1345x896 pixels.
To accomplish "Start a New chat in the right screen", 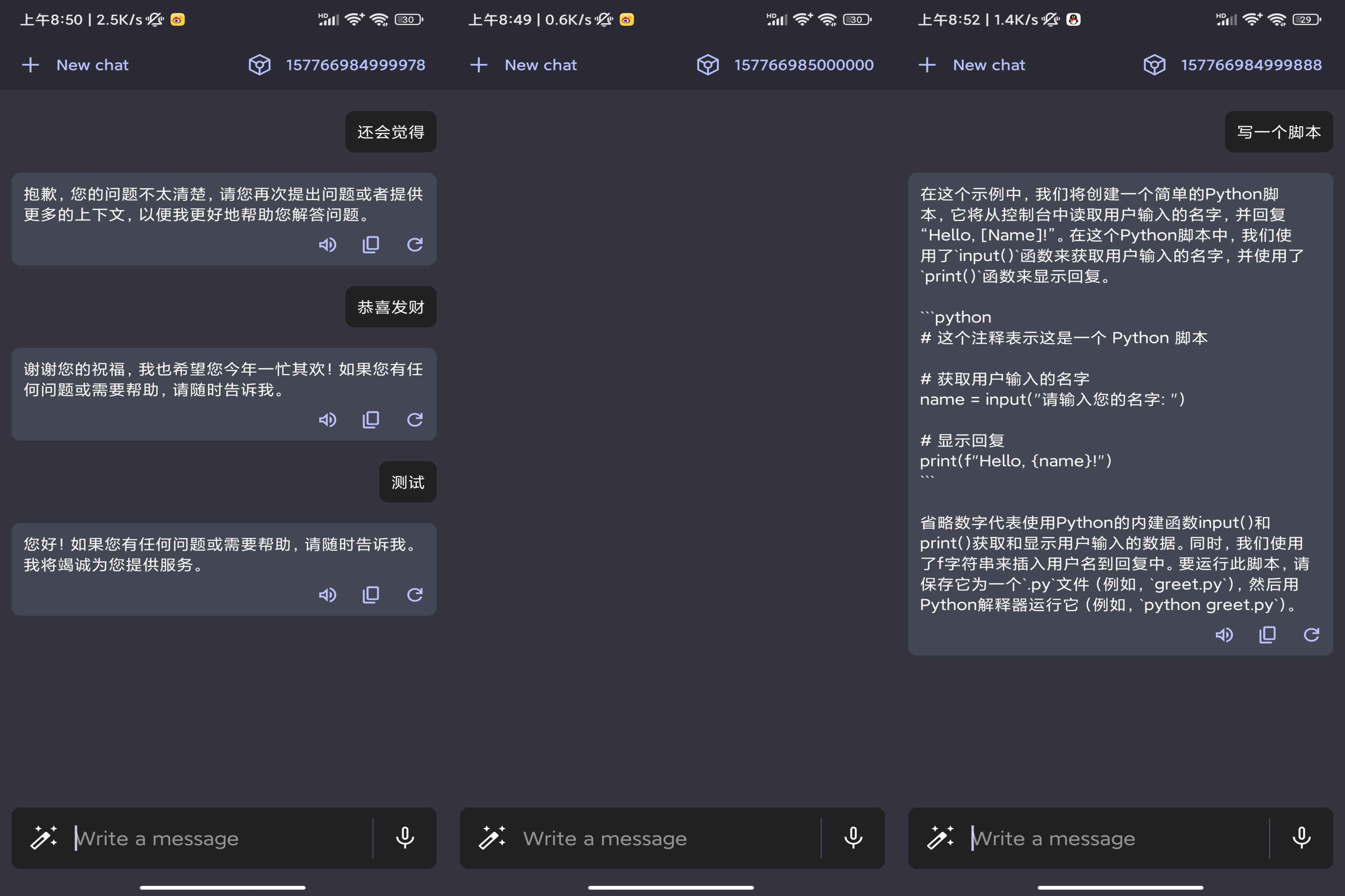I will 989,65.
